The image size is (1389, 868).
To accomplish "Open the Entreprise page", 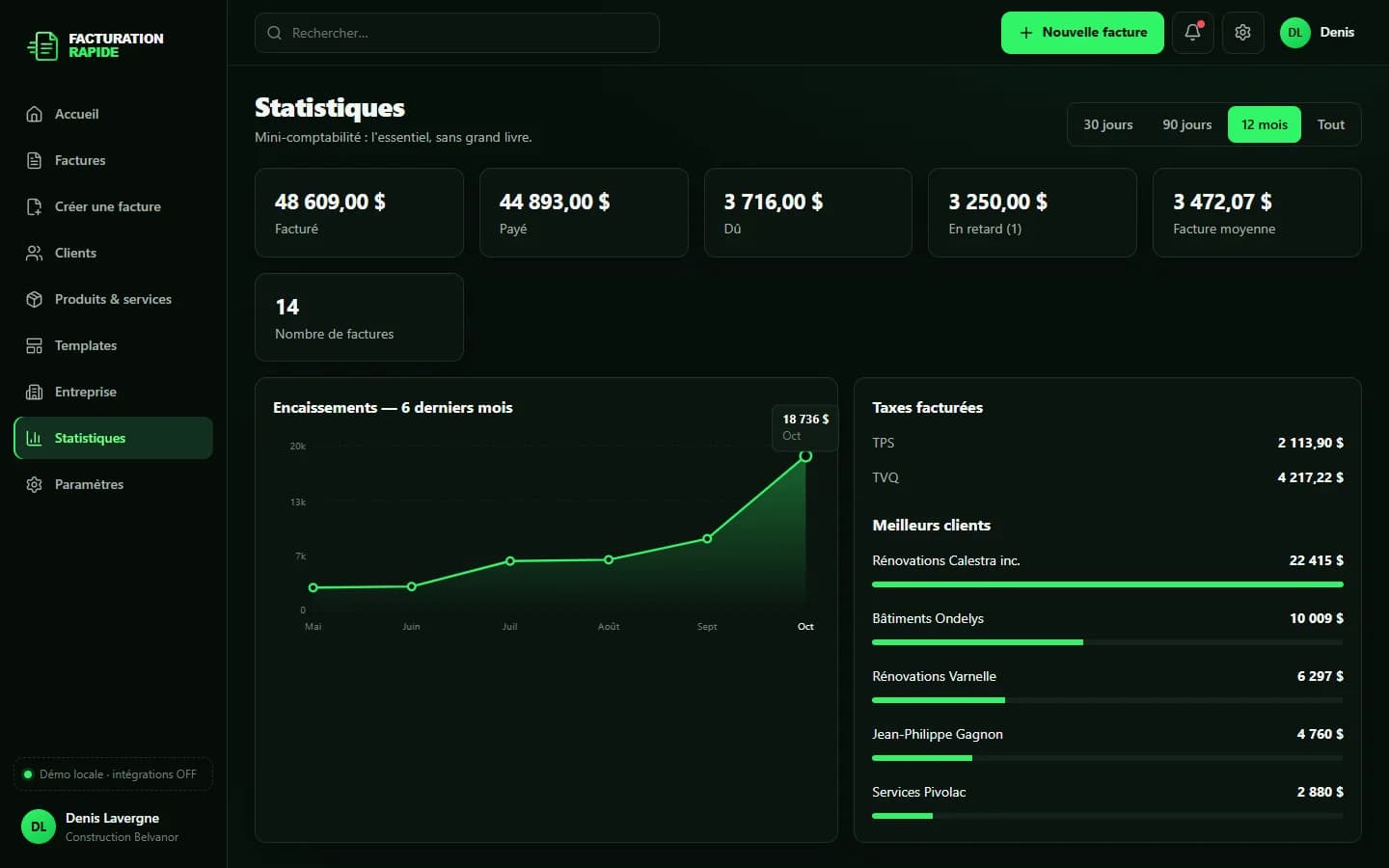I will [114, 392].
